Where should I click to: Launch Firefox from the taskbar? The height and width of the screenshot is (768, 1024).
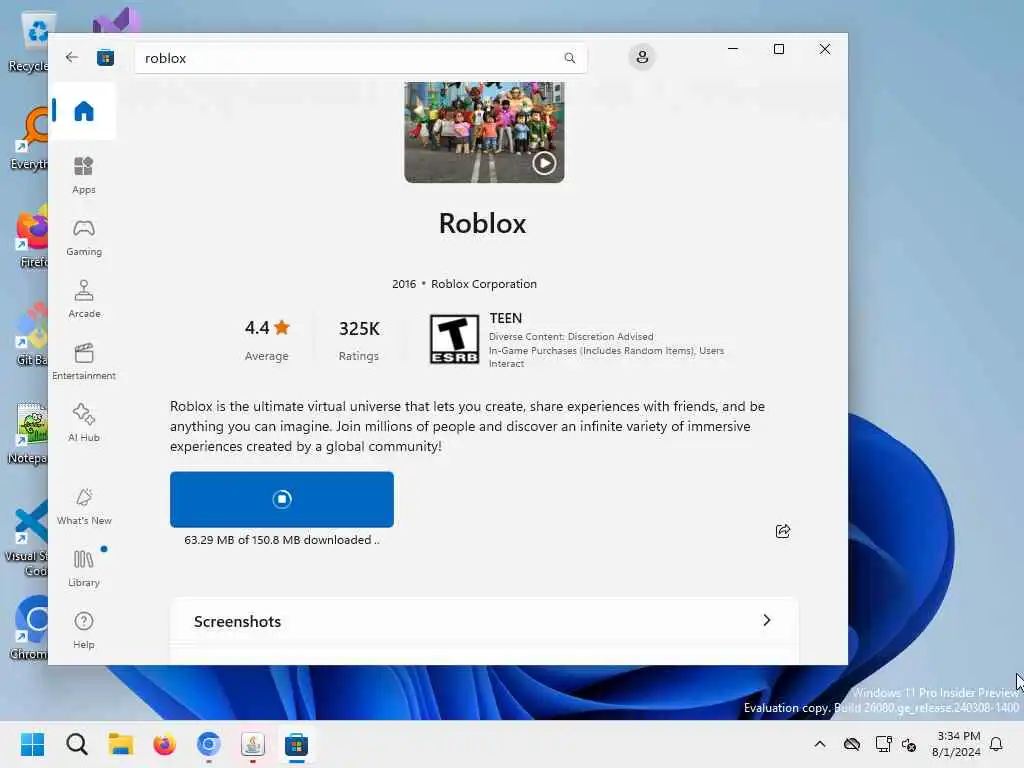pyautogui.click(x=165, y=744)
